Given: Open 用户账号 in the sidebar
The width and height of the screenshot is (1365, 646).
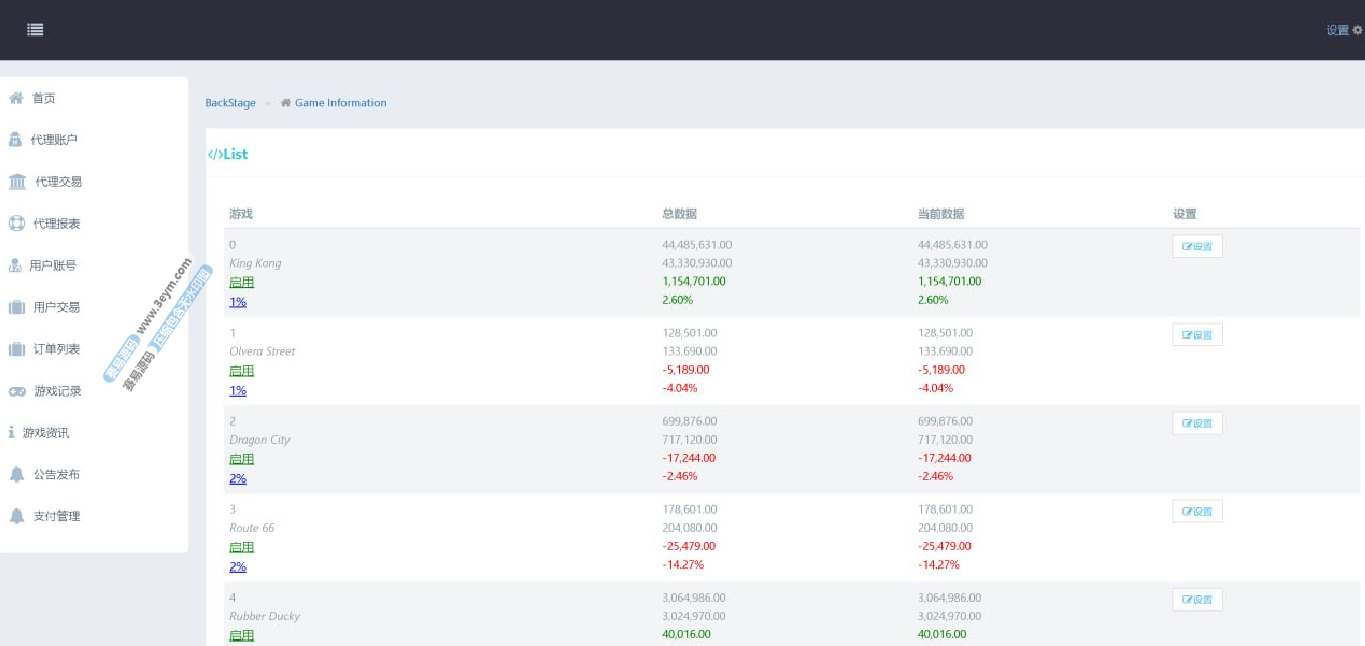Looking at the screenshot, I should click(53, 266).
